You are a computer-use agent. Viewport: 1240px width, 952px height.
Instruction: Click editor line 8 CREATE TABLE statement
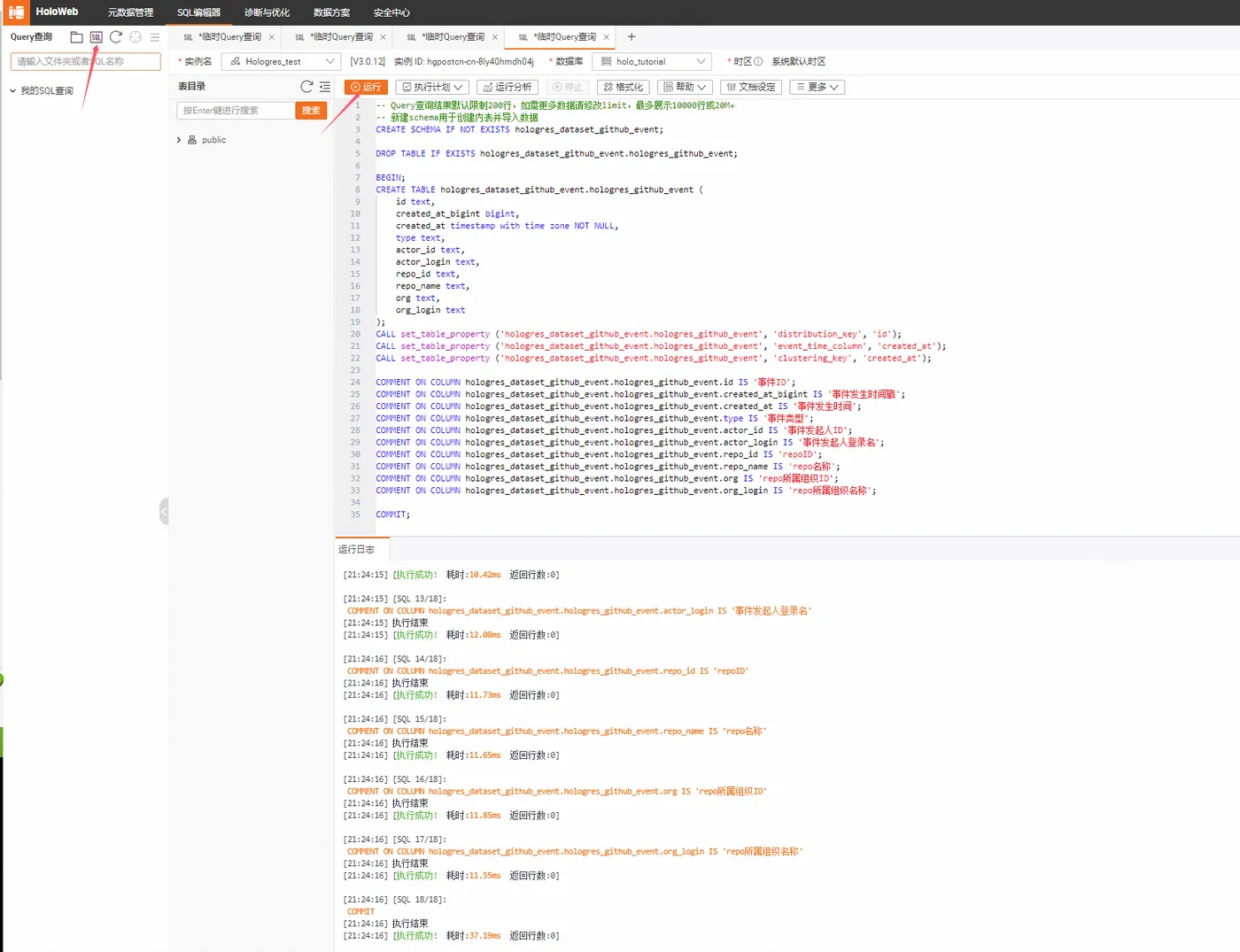(x=539, y=190)
